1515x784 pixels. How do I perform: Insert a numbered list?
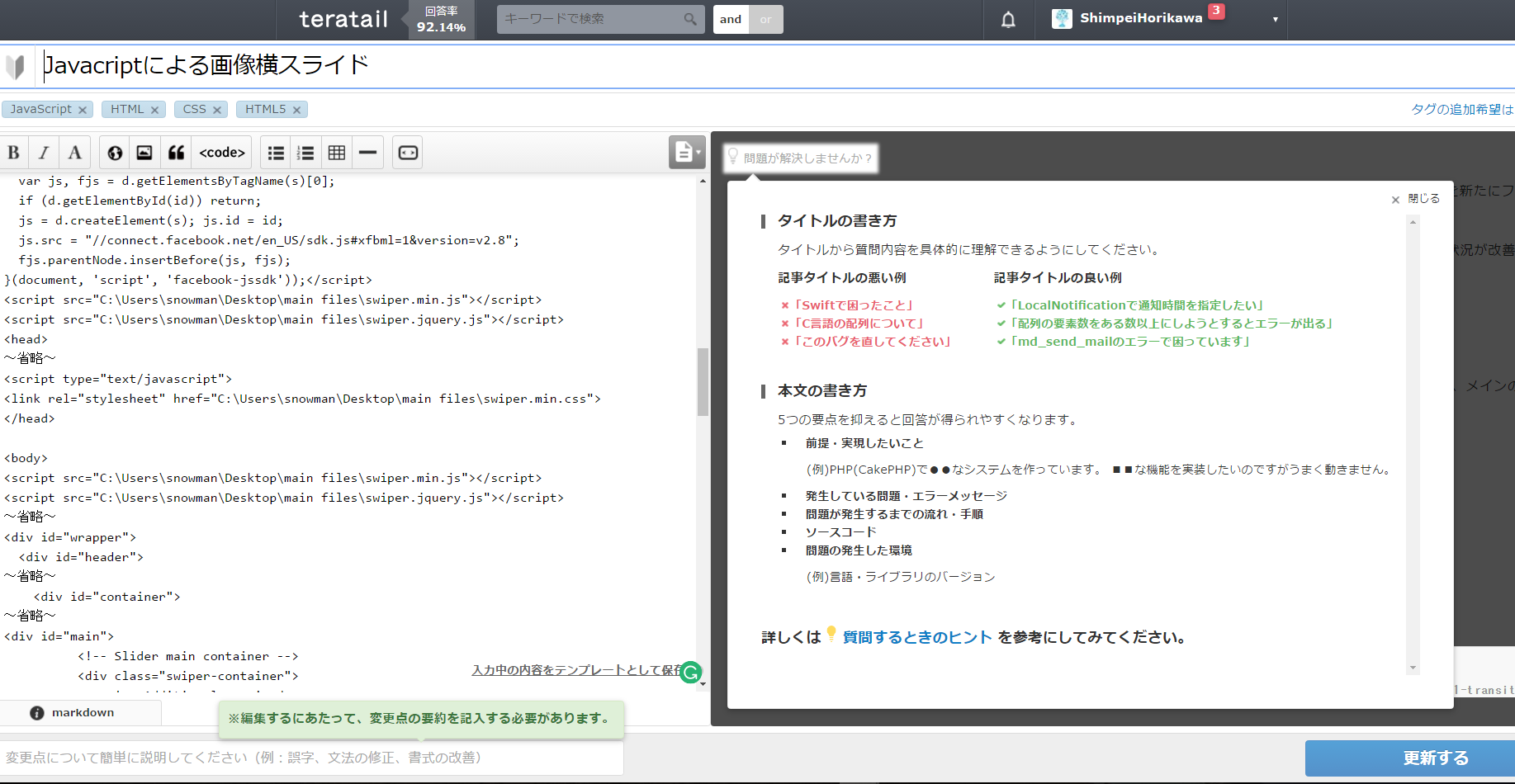[x=305, y=153]
